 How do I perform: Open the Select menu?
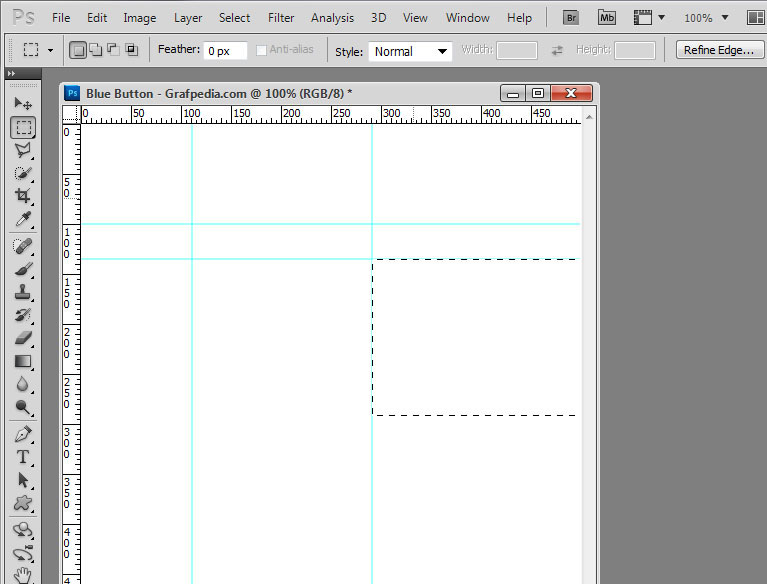pyautogui.click(x=234, y=18)
